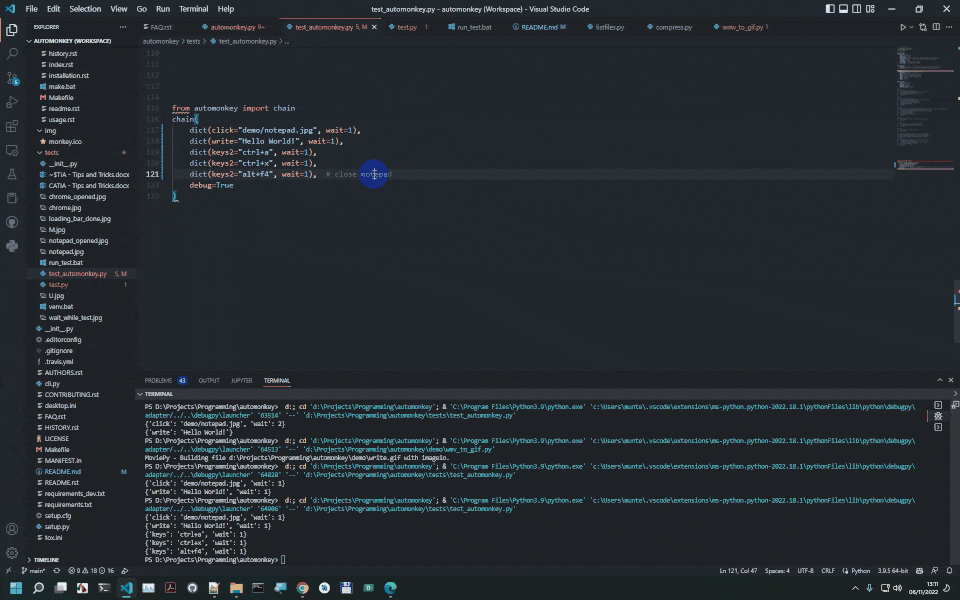Open notifications via the bell icon
Screen dimensions: 960x600
point(948,570)
